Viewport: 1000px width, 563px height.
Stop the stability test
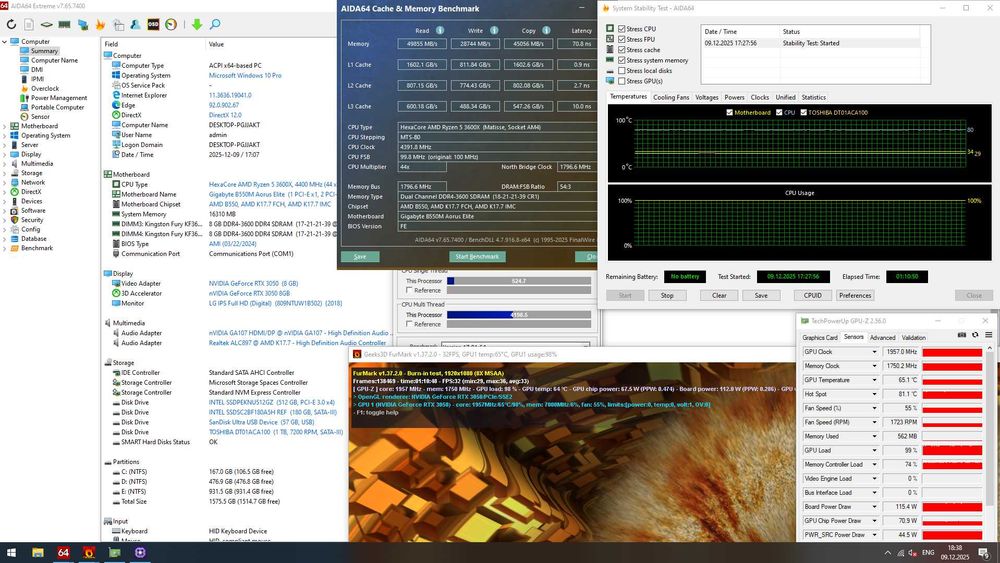666,295
